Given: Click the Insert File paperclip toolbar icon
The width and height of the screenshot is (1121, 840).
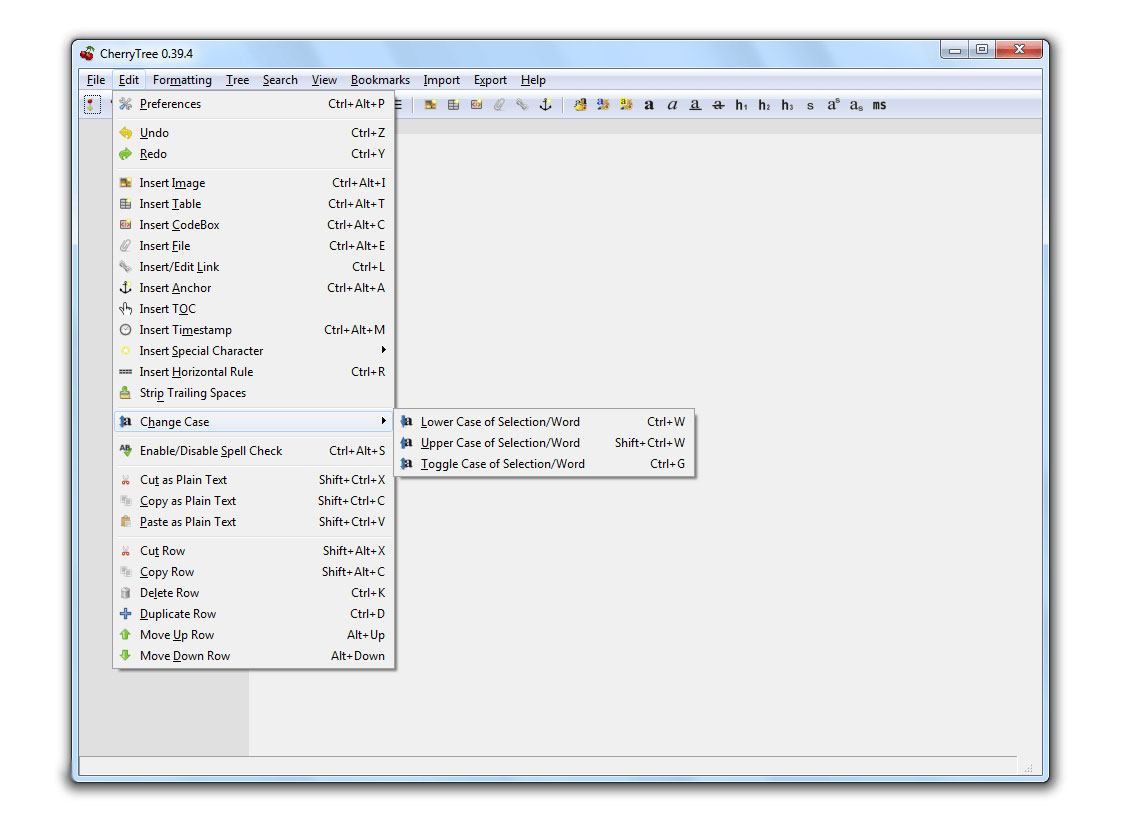Looking at the screenshot, I should [x=499, y=105].
